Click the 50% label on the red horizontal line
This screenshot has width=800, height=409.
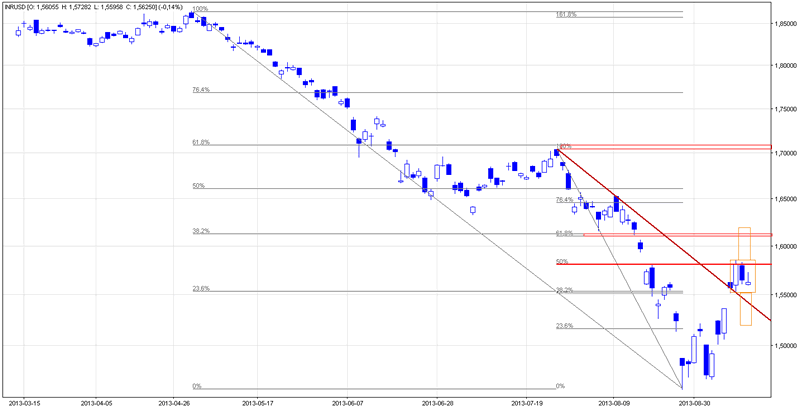click(x=562, y=261)
